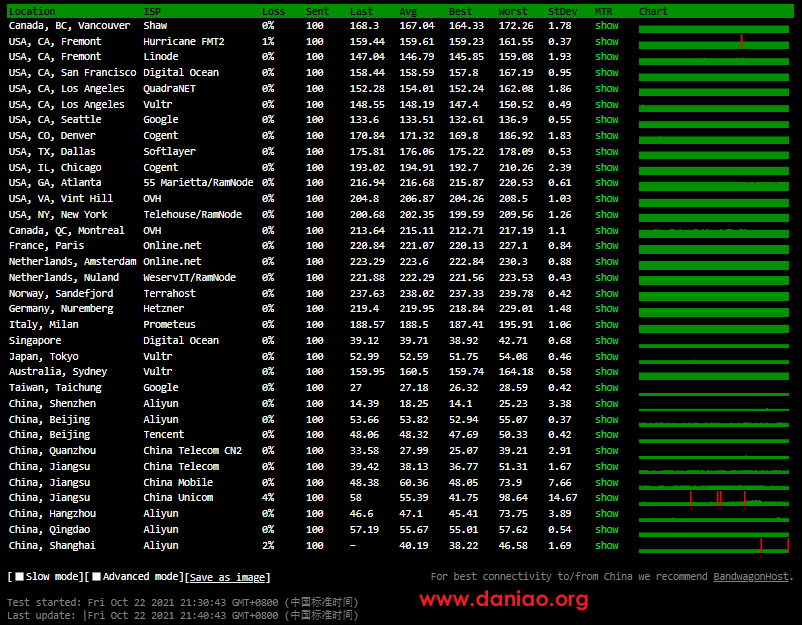
Task: Show MTR for Hangzhou Aliyun
Action: point(607,513)
